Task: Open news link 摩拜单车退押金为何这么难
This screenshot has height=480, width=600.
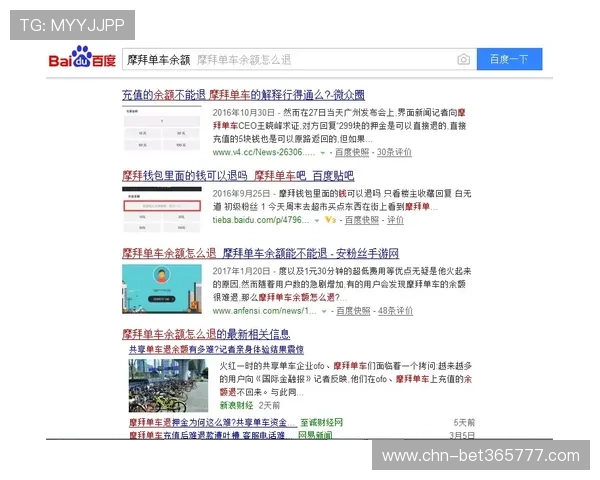Action: point(212,423)
